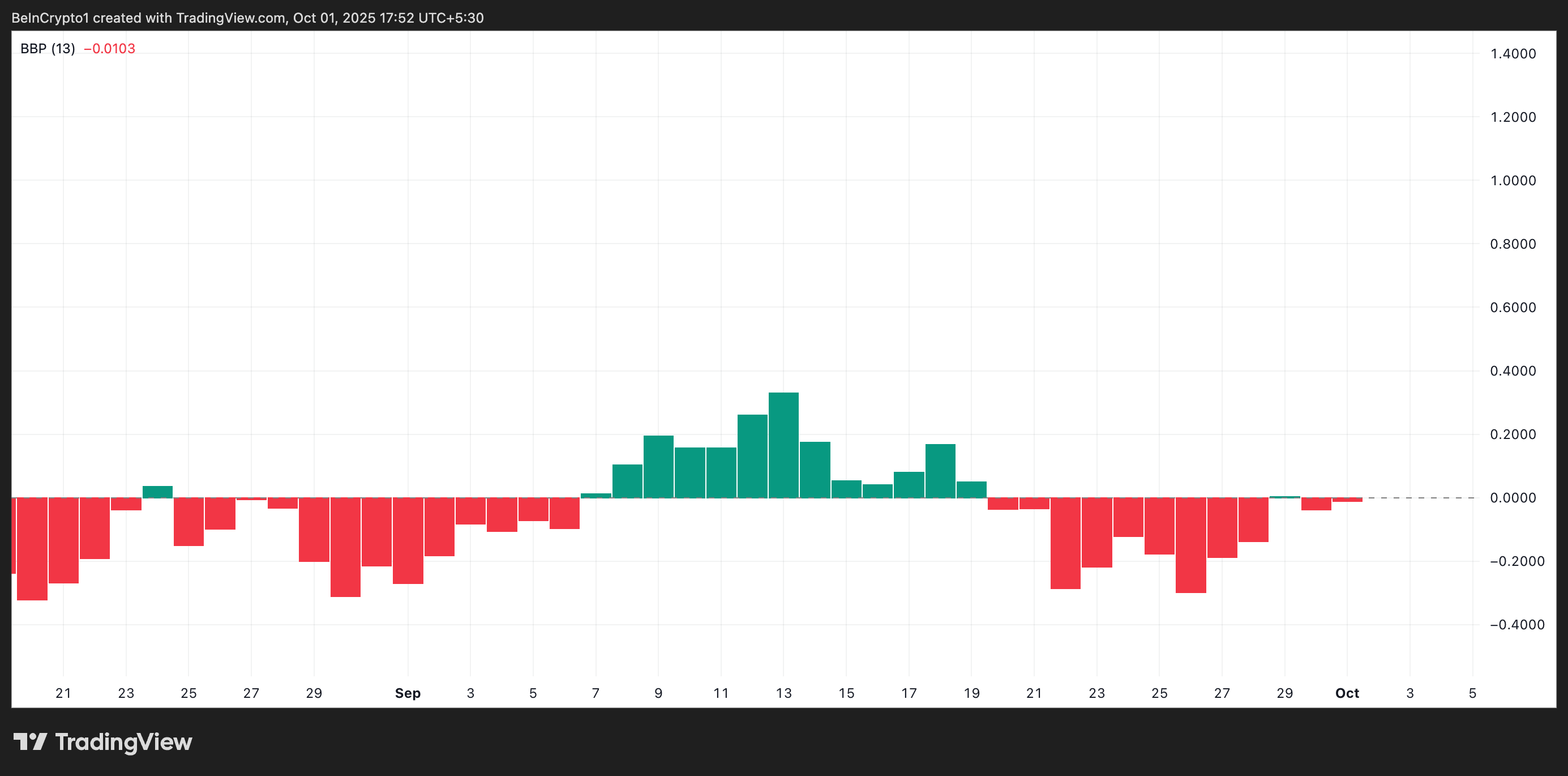Click the Oct month label on time axis
Viewport: 1568px width, 776px height.
(1347, 693)
